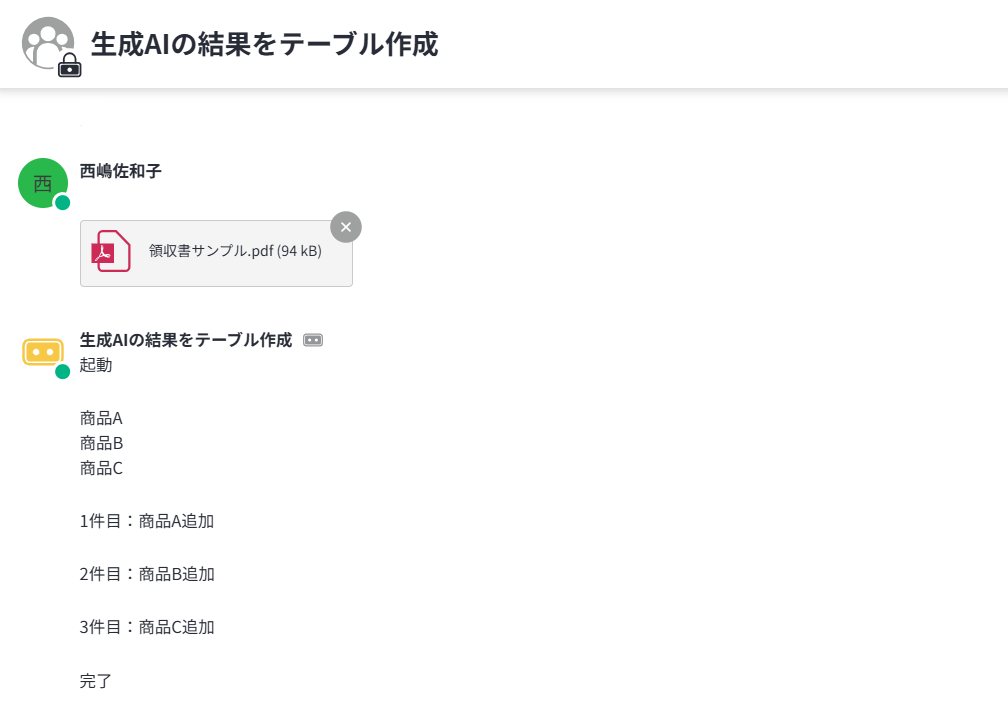
Task: Click the bot's green online status dot
Action: pyautogui.click(x=62, y=372)
